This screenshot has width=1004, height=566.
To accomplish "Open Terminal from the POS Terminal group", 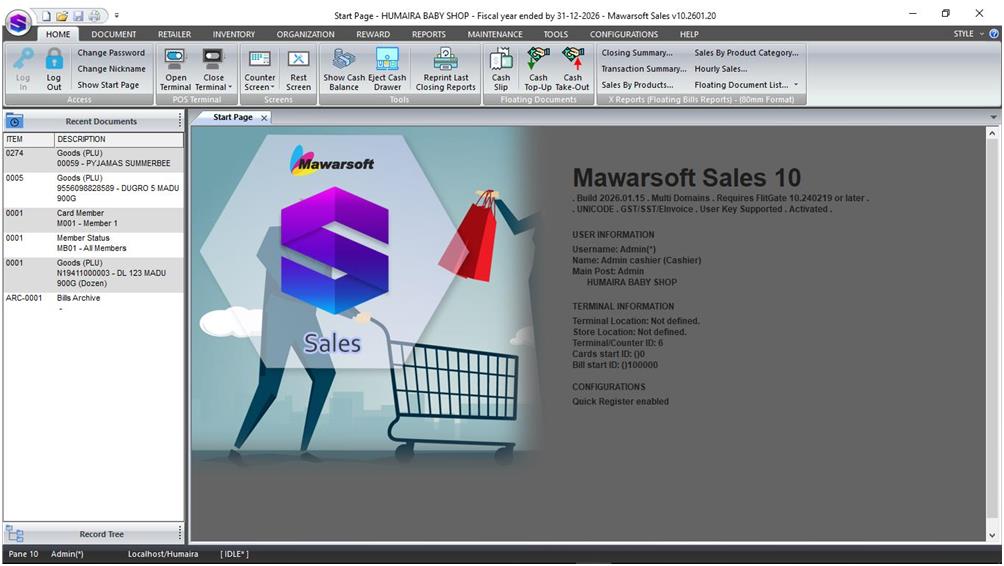I will 175,68.
